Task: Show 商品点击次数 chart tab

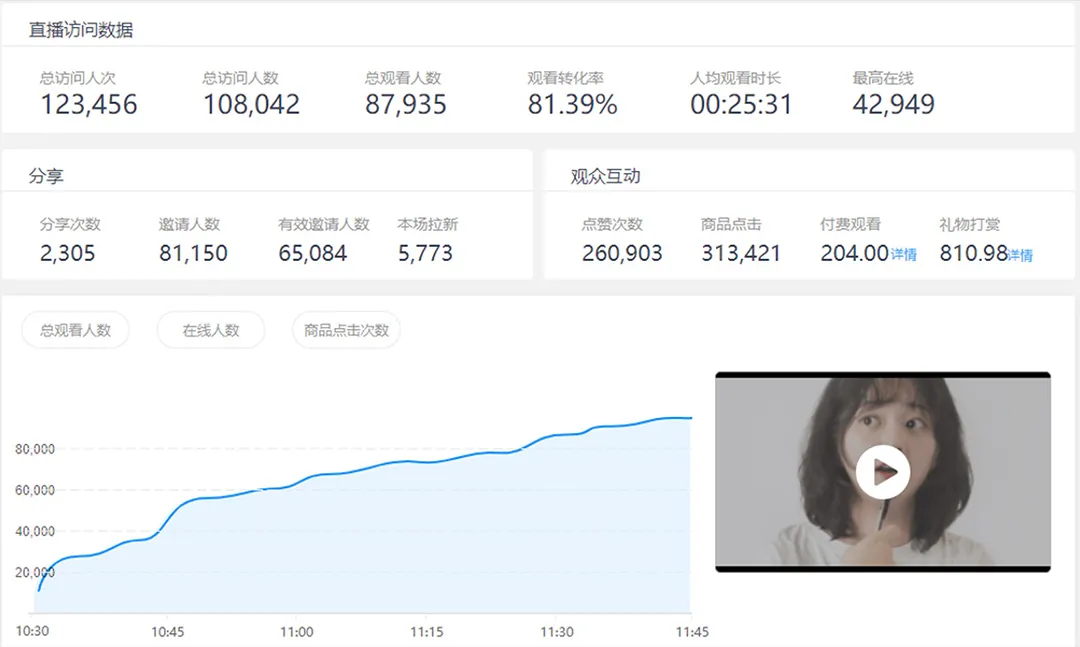Action: click(346, 330)
